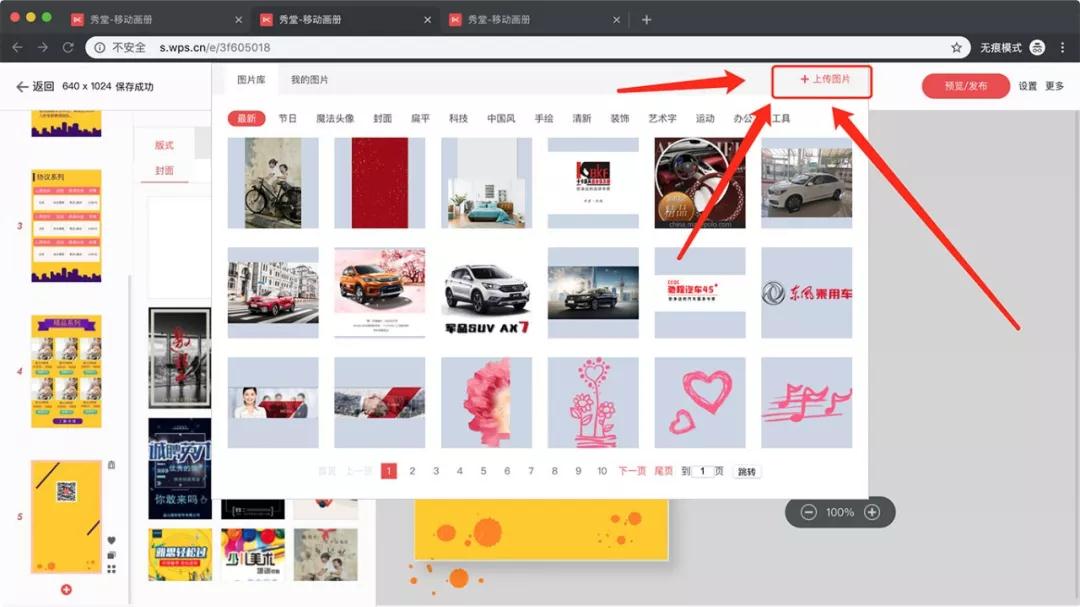Select page 4 thumbnail in sidebar

click(66, 371)
